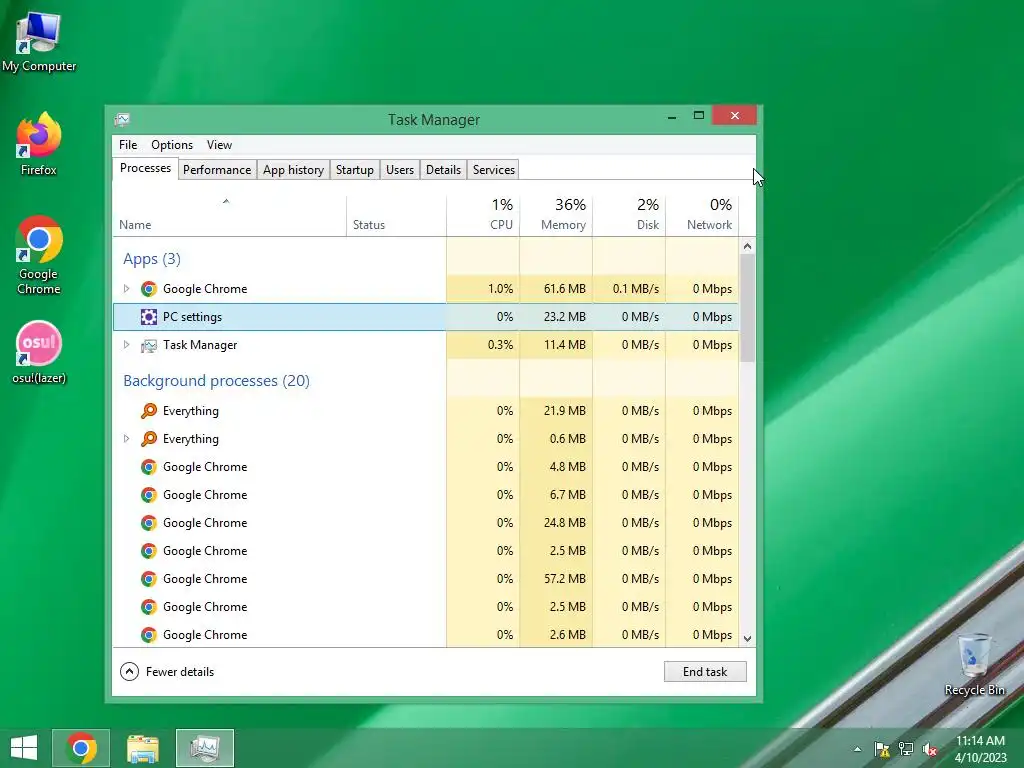The image size is (1024, 768).
Task: Click the scrollbar up arrow
Action: coord(748,246)
